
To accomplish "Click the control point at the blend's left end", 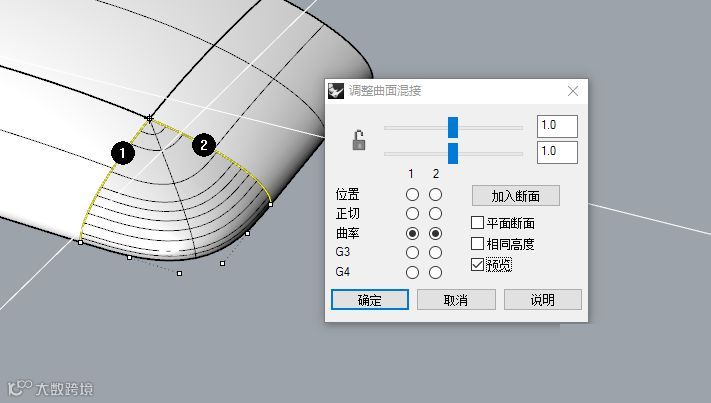I will [x=80, y=243].
